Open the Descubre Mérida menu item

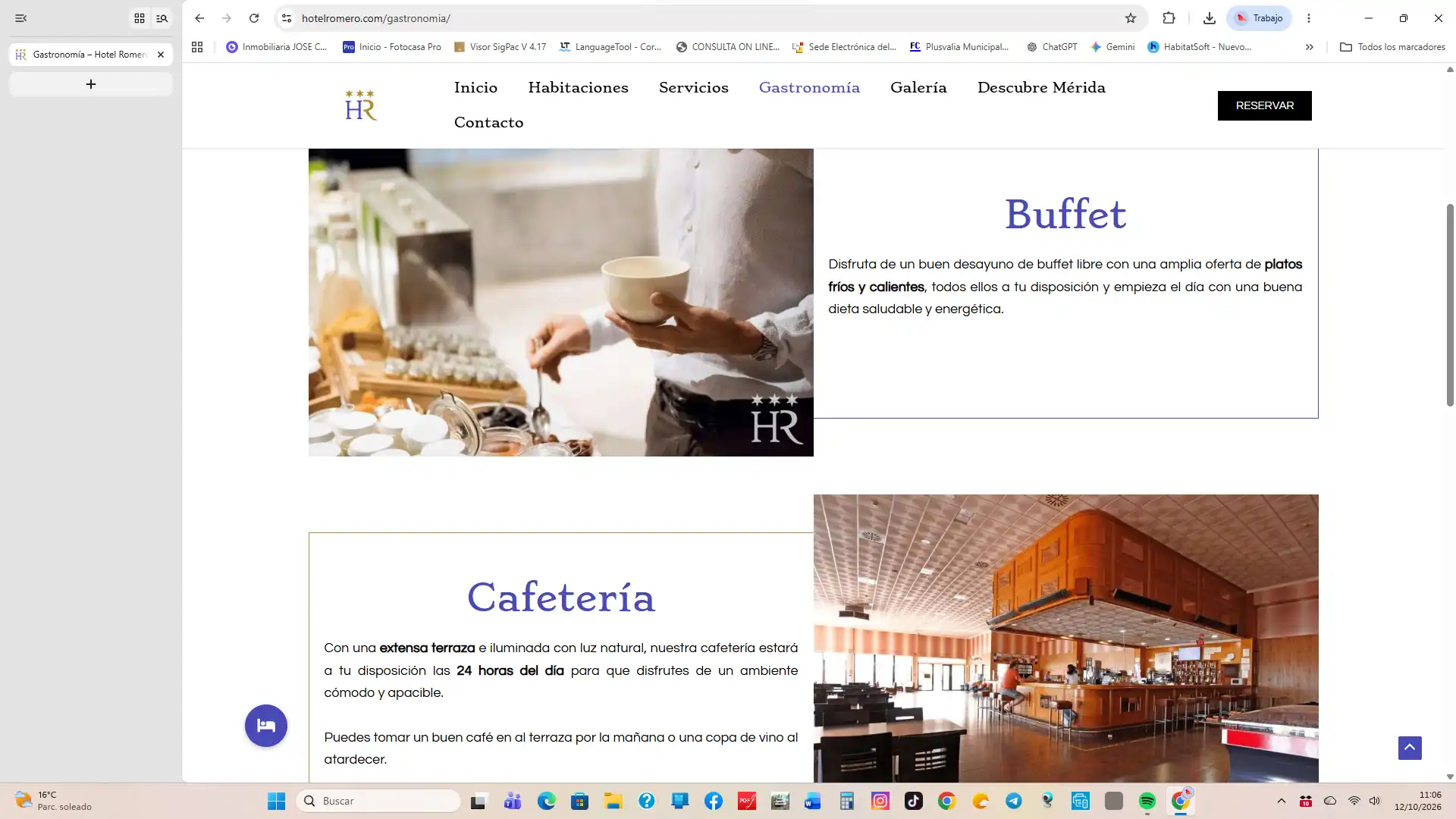[1041, 87]
